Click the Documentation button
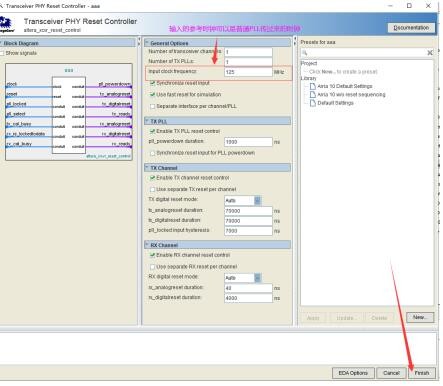443x386 pixels. pos(411,28)
